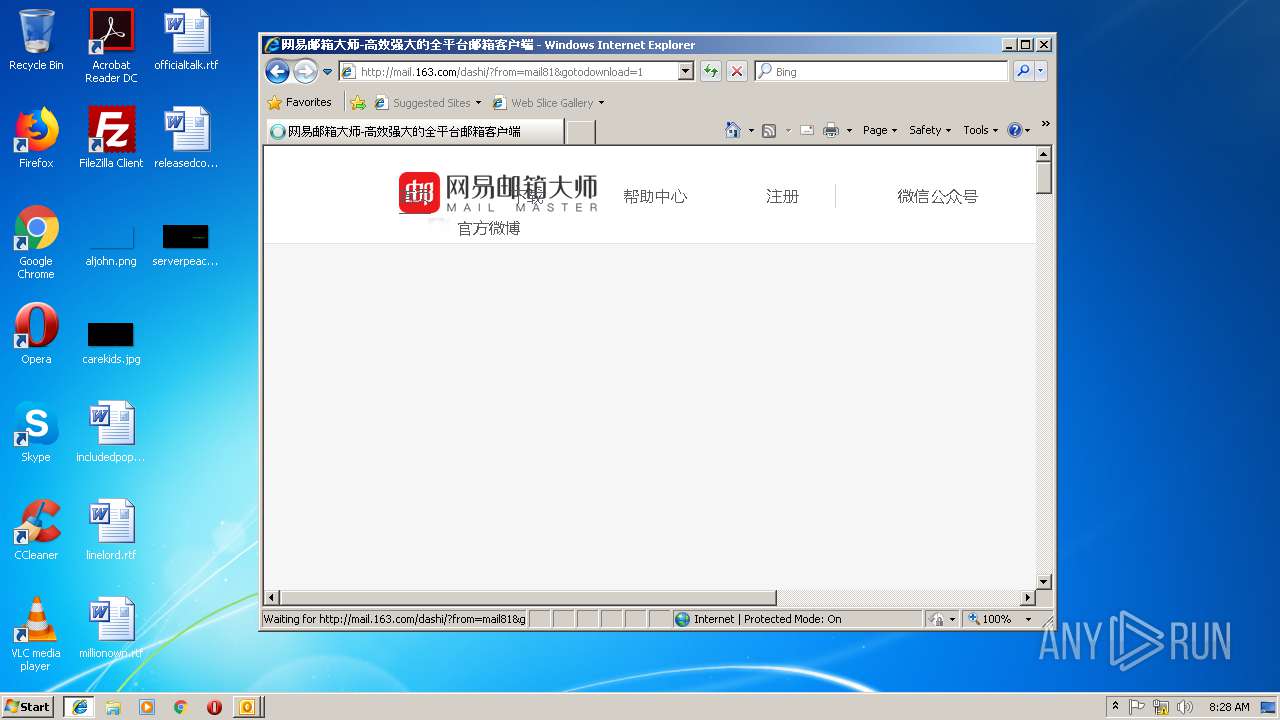Open a new blank tab
This screenshot has width=1280, height=720.
pos(581,132)
